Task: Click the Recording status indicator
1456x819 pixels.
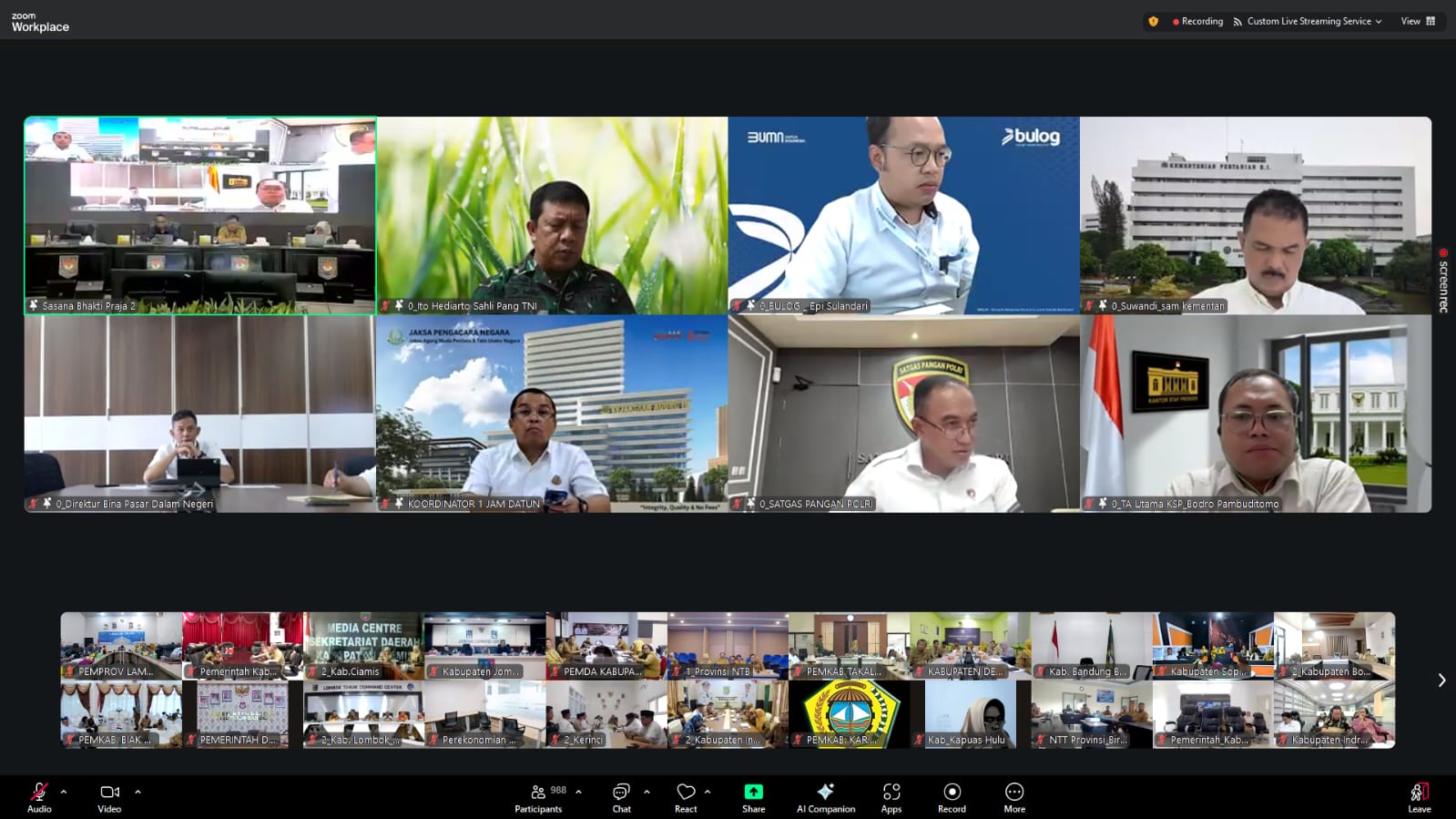Action: (x=1197, y=21)
